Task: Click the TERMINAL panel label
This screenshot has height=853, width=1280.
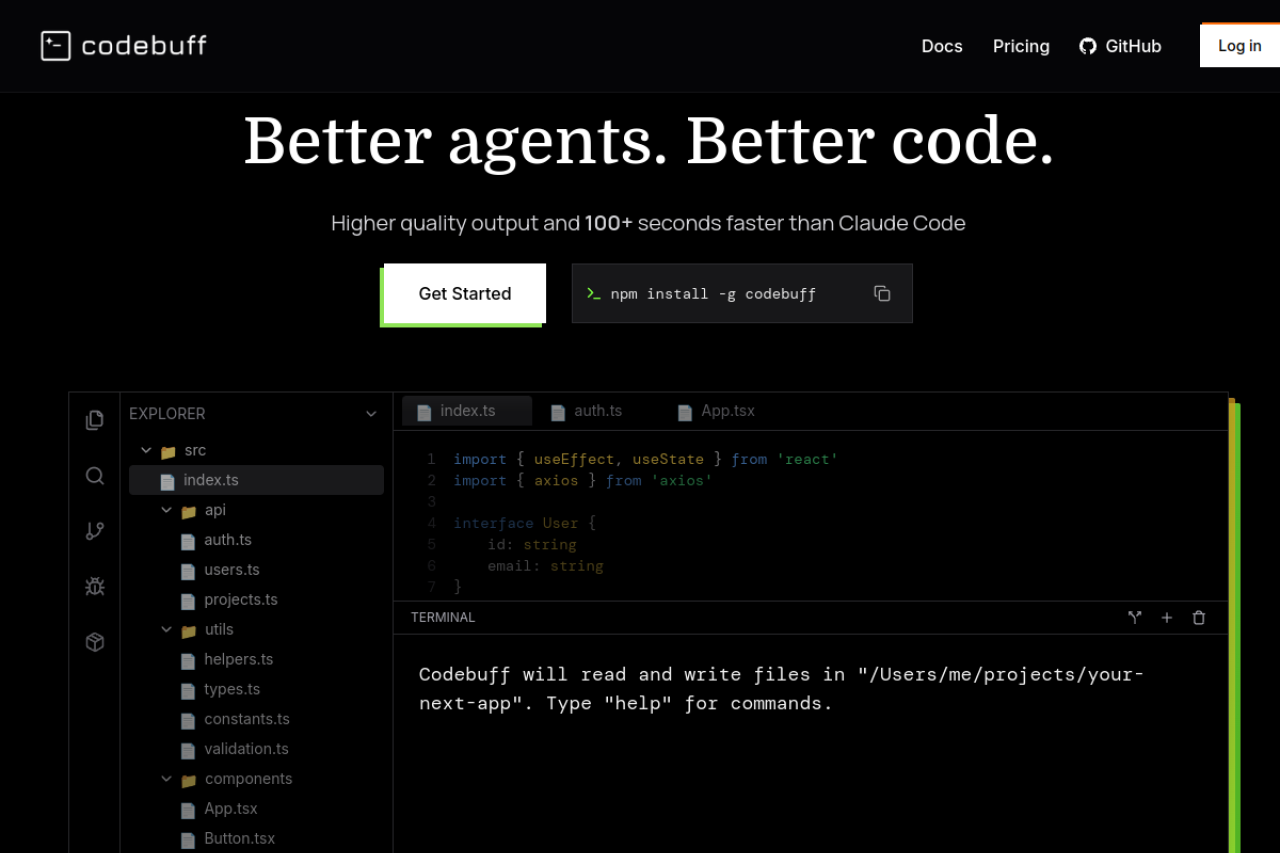Action: [443, 618]
